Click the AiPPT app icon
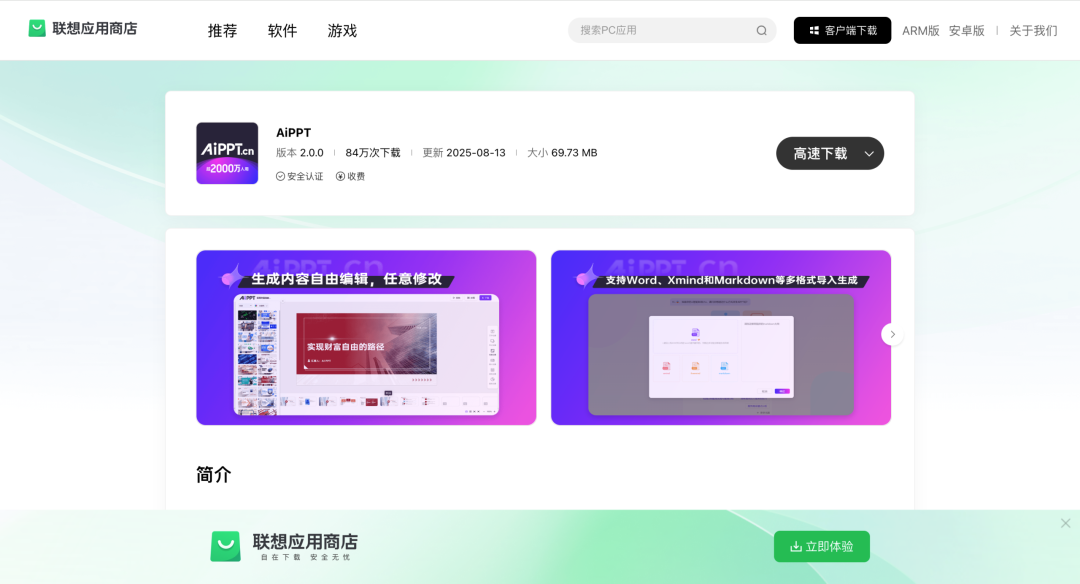 227,153
